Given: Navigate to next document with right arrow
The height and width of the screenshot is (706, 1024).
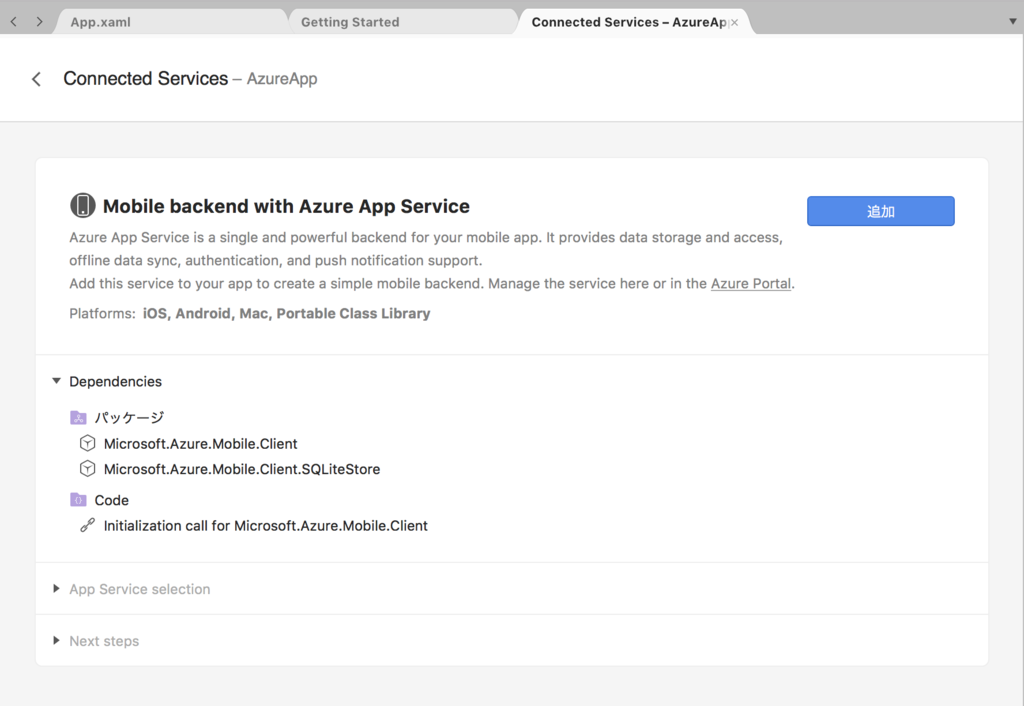Looking at the screenshot, I should (x=39, y=22).
